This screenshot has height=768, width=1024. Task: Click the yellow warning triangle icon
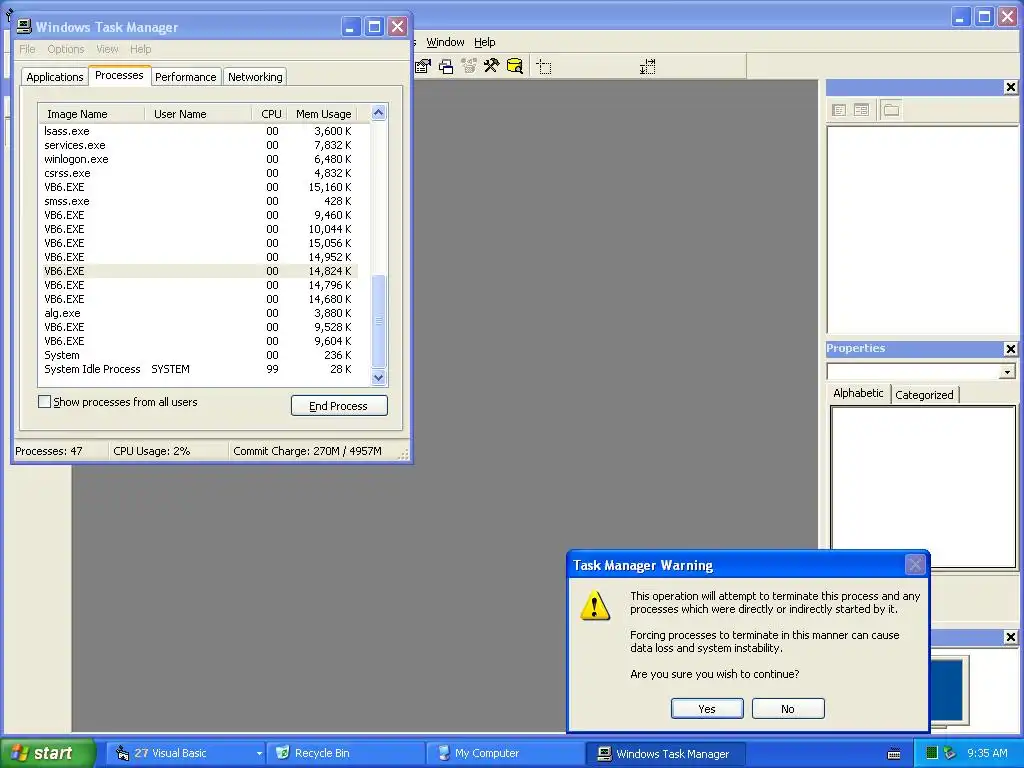click(595, 605)
